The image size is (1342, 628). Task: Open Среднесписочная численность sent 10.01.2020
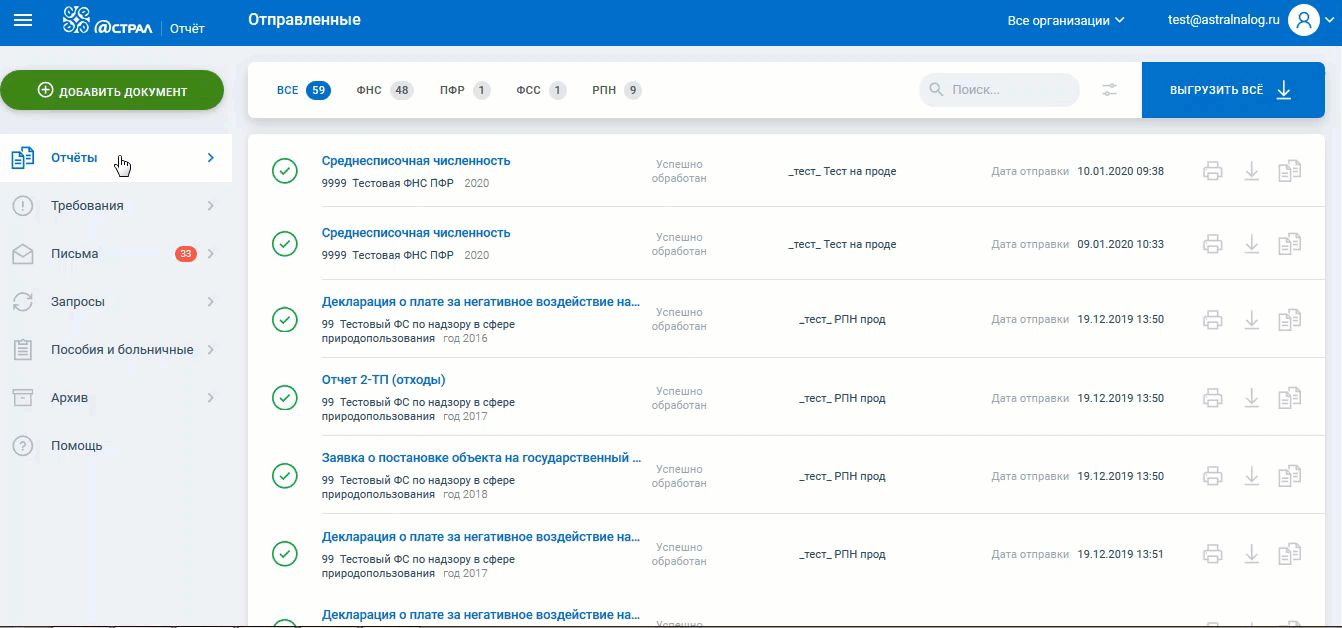(x=416, y=161)
